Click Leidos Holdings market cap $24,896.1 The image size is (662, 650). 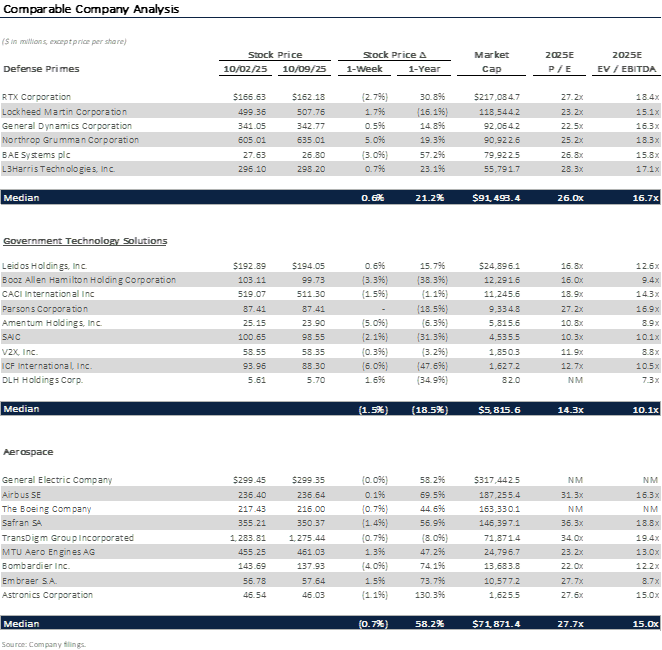click(497, 266)
